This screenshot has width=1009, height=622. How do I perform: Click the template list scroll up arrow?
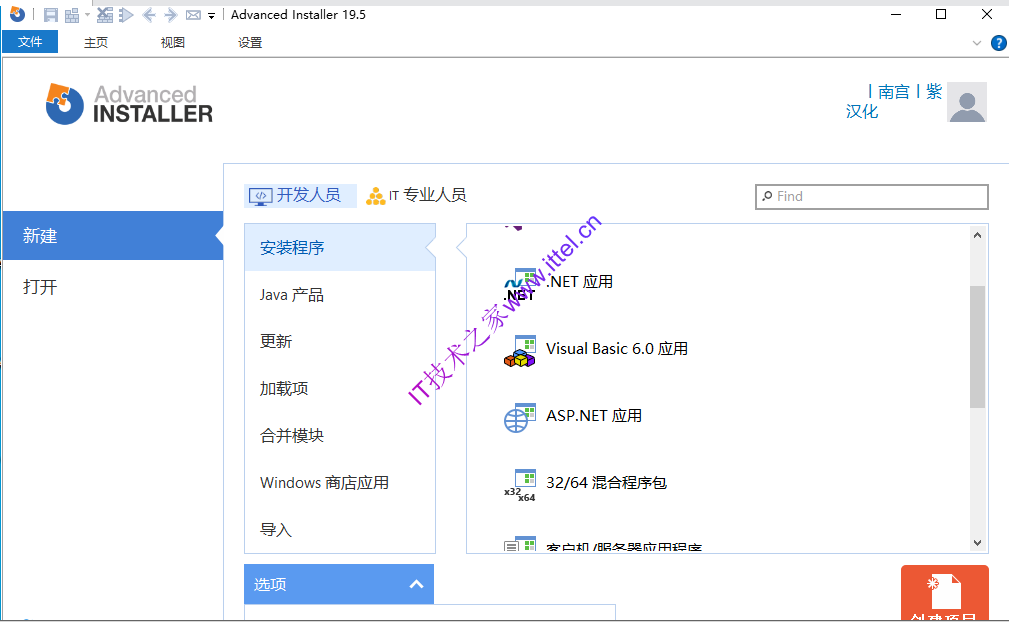click(977, 235)
